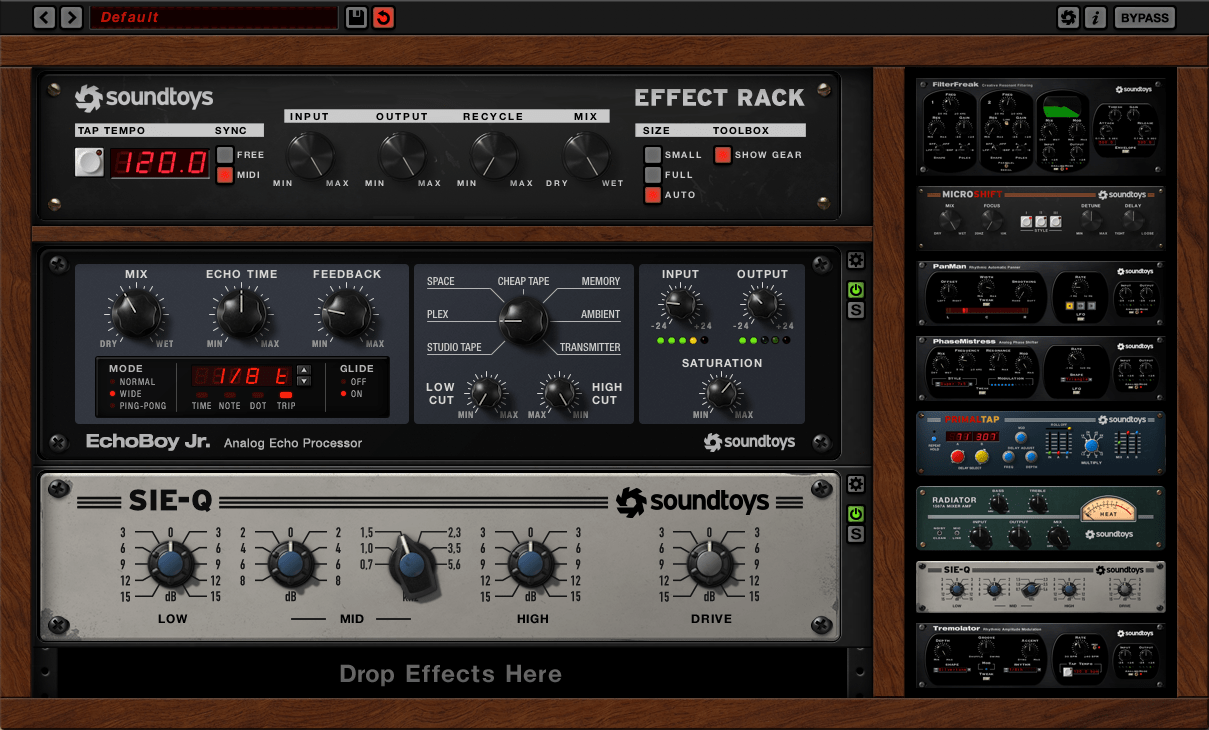Open the Default preset name display
This screenshot has height=730, width=1209.
(213, 17)
